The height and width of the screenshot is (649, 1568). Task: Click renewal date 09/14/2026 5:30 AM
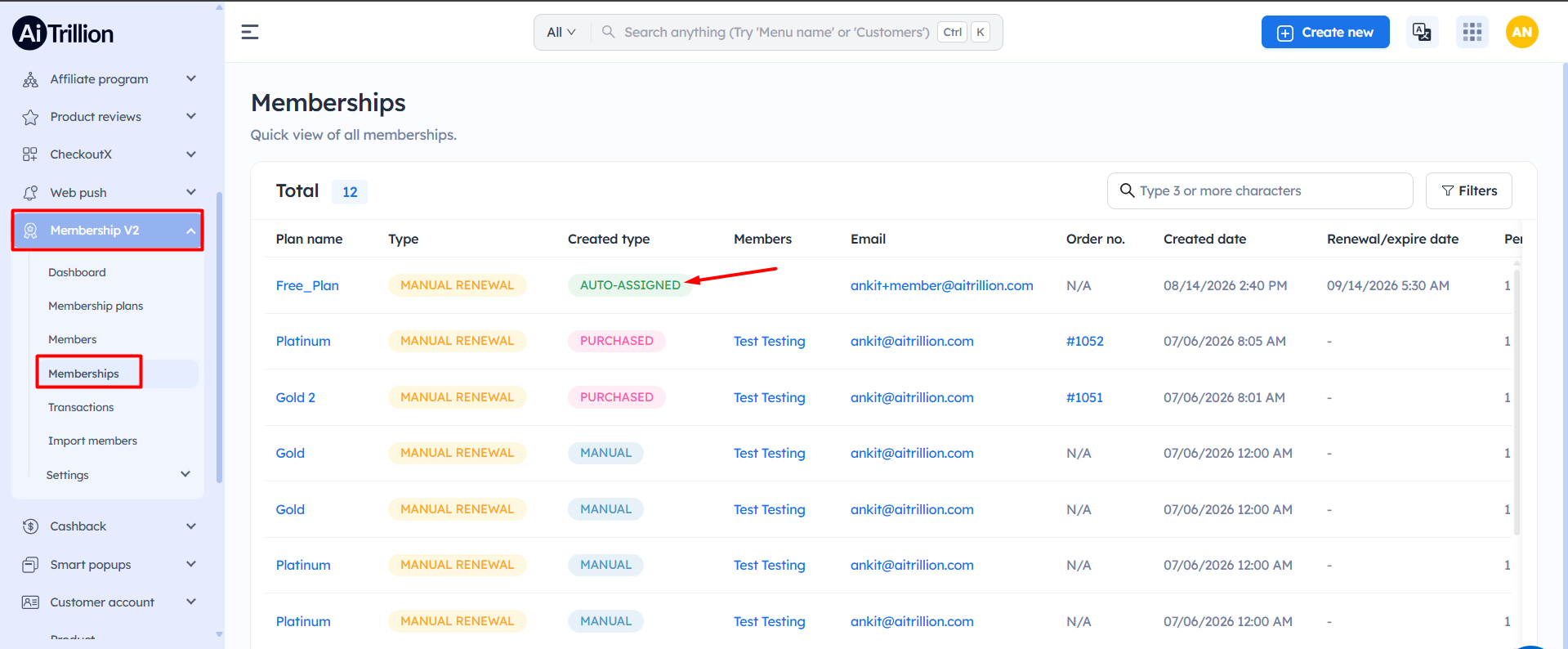(1388, 285)
